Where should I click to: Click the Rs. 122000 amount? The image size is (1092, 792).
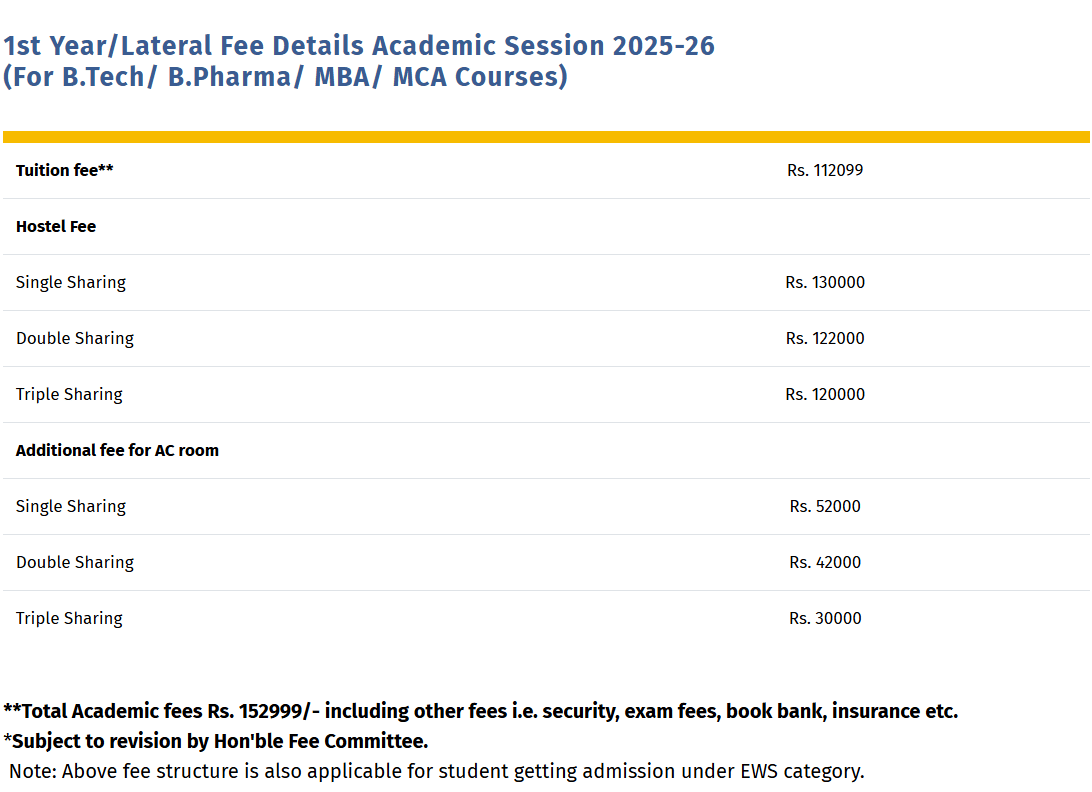coord(825,338)
